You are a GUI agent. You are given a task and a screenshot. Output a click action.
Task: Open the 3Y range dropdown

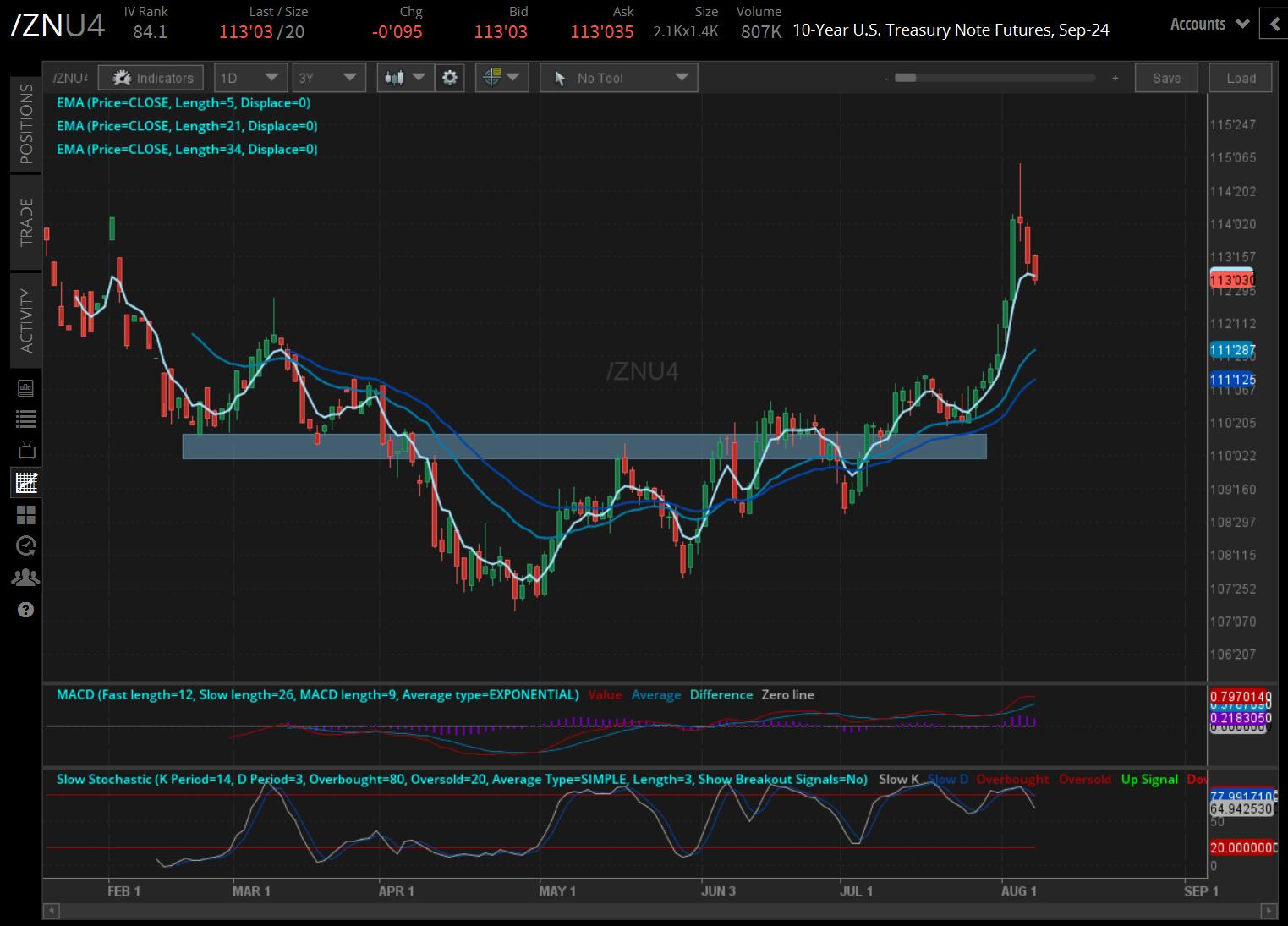[328, 78]
